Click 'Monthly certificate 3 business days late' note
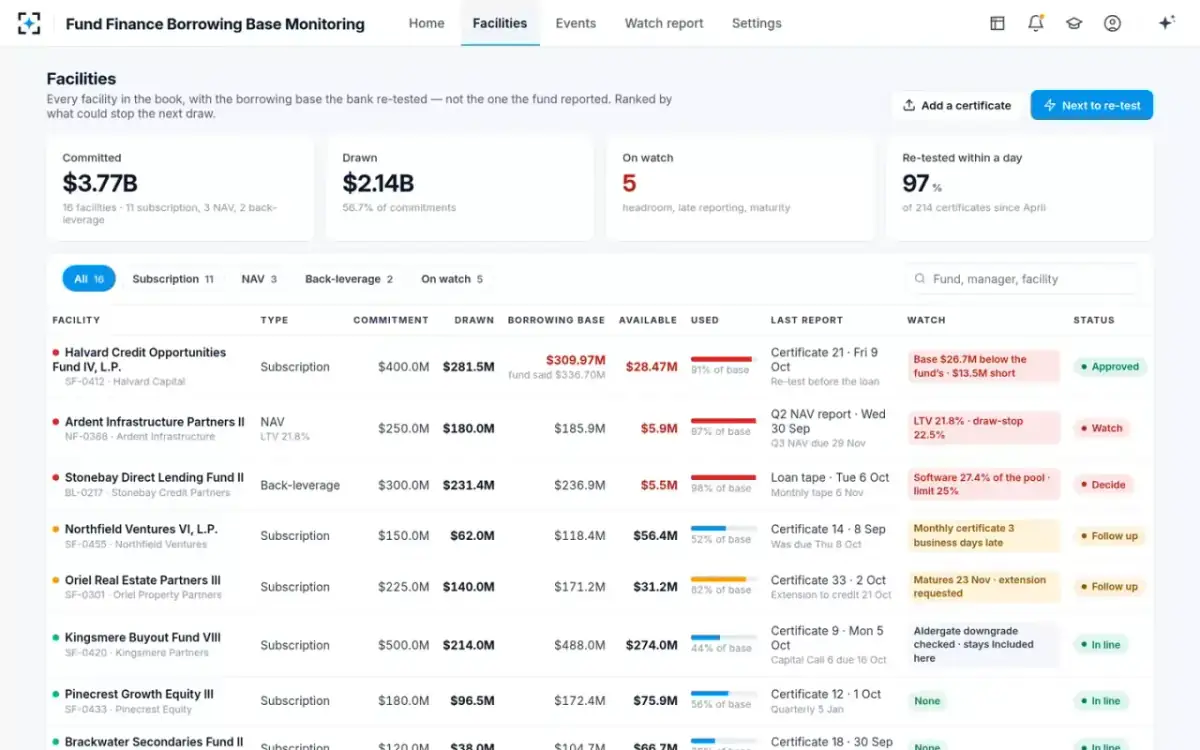 click(x=984, y=536)
